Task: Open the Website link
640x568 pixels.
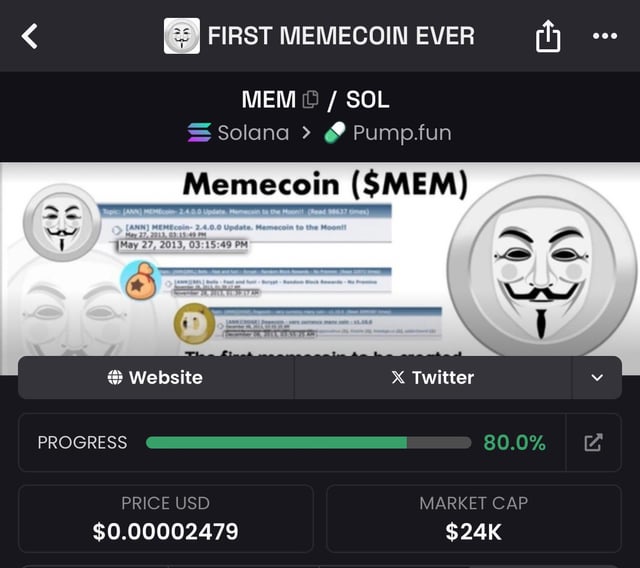Action: click(156, 377)
